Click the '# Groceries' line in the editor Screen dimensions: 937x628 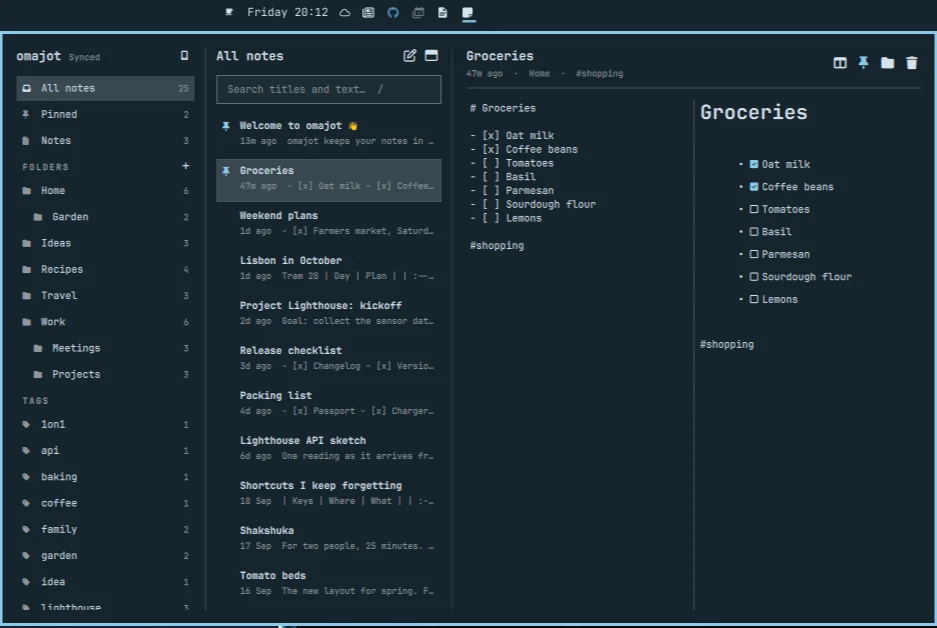[x=503, y=108]
